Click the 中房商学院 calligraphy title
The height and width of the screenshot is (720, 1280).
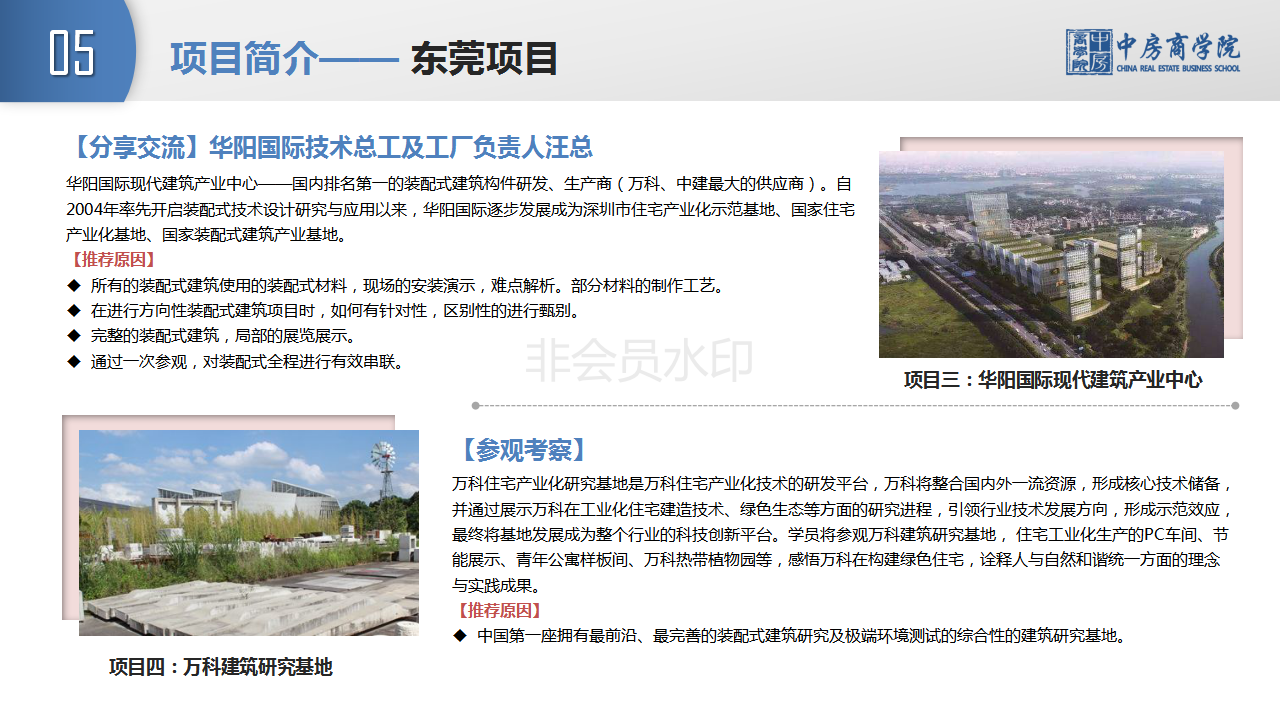click(x=1178, y=46)
